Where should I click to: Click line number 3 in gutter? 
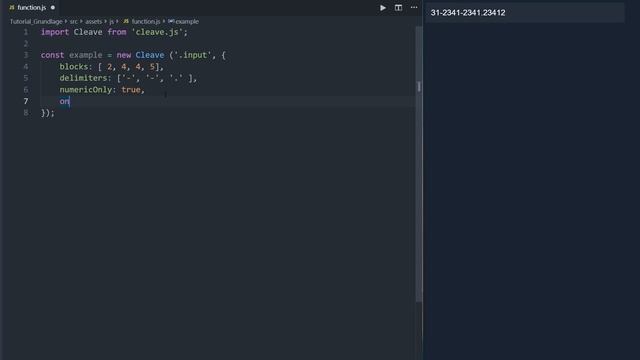(x=26, y=55)
